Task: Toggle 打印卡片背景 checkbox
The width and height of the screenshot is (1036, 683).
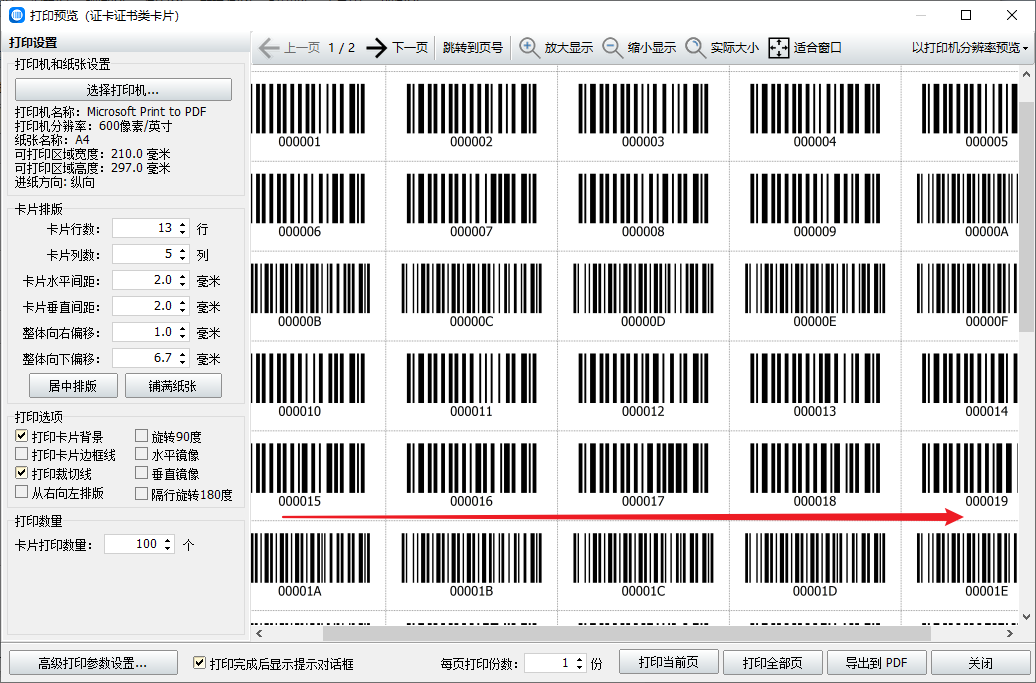Action: 21,436
